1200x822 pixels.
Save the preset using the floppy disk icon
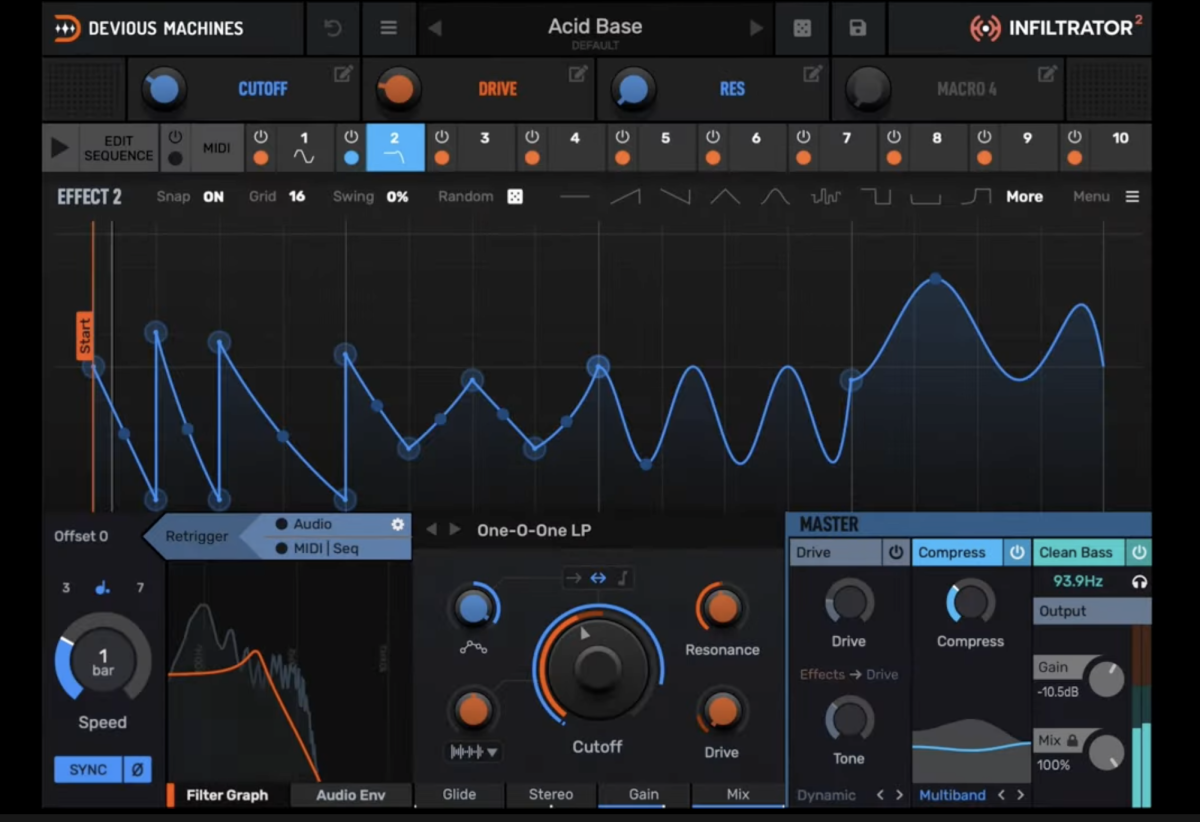(857, 28)
